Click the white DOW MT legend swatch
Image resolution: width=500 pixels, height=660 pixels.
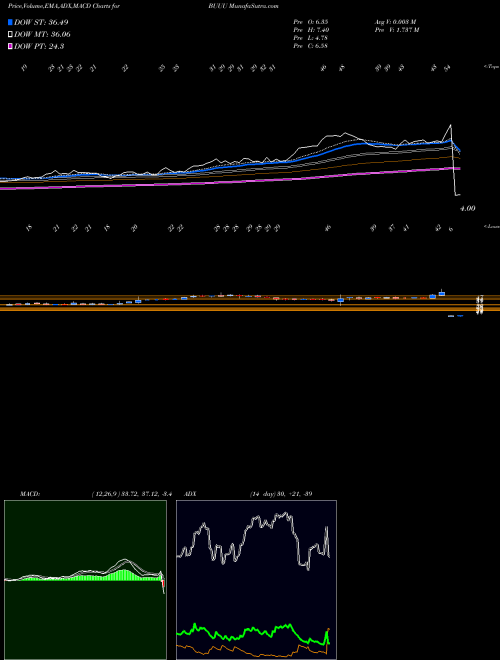[10, 35]
